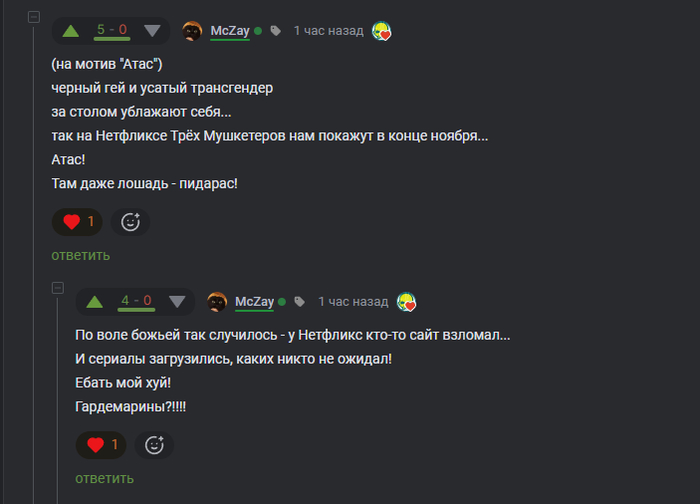Click the tag icon on first comment
700x504 pixels.
(x=275, y=31)
